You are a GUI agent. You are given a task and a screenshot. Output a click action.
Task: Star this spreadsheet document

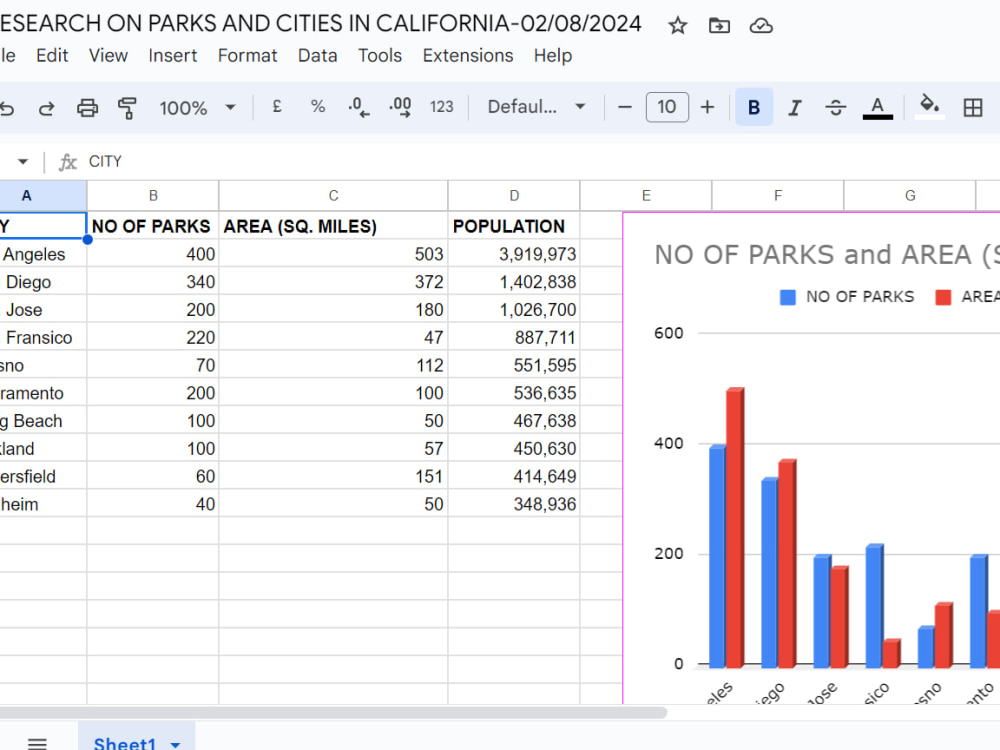click(x=677, y=26)
